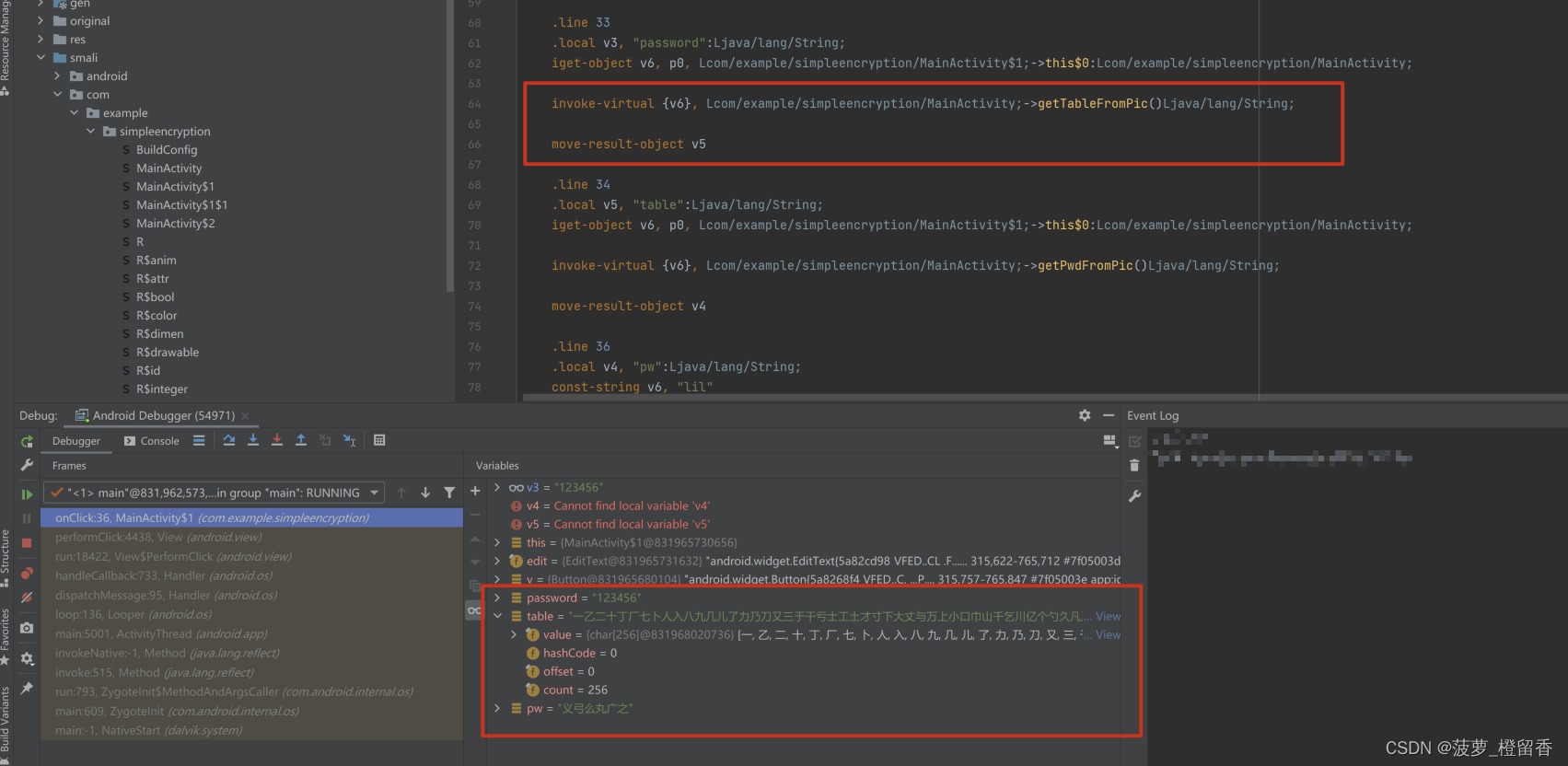Expand the value char[256] node
The width and height of the screenshot is (1568, 766).
pyautogui.click(x=514, y=634)
